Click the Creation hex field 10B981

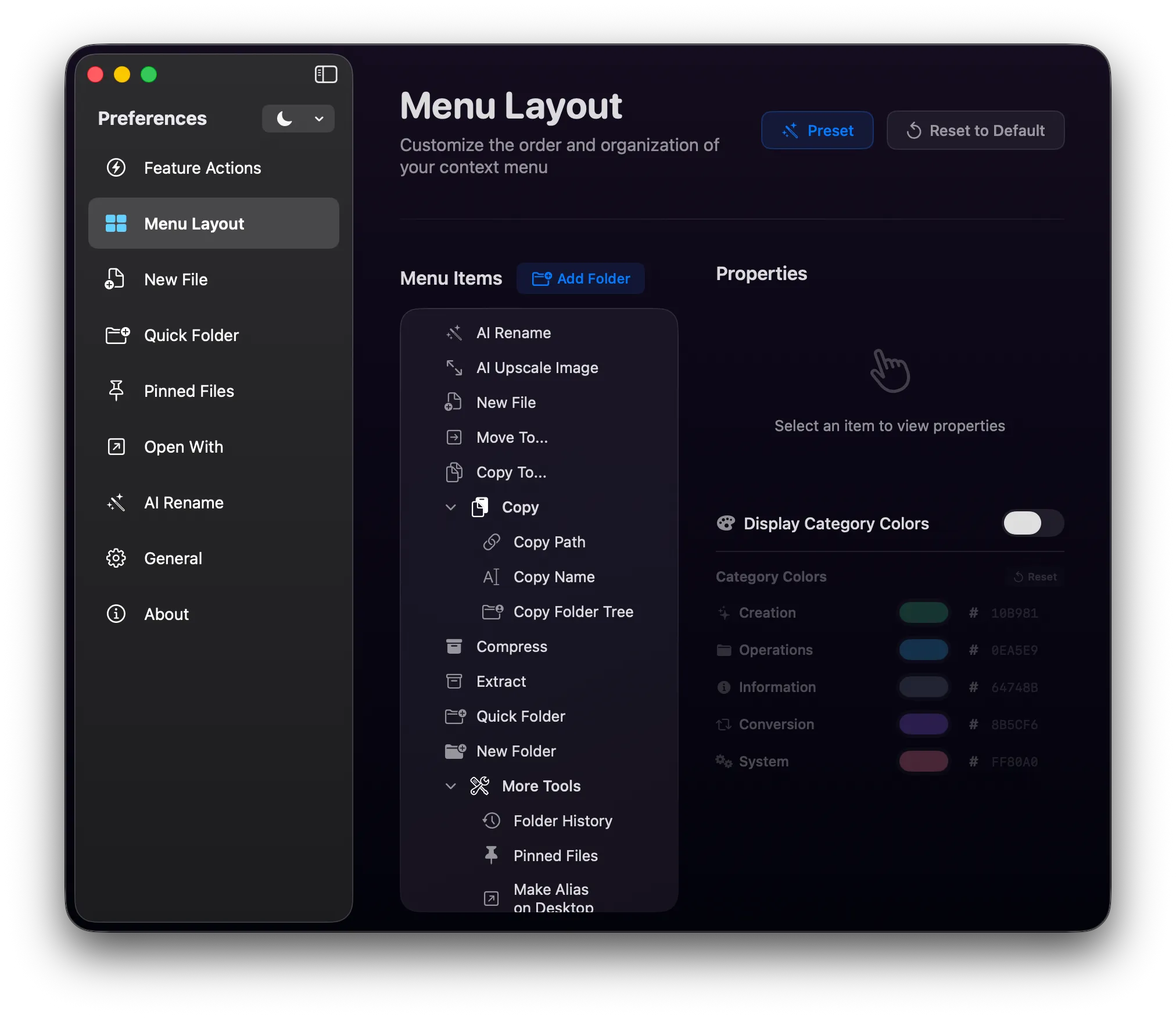(1014, 613)
